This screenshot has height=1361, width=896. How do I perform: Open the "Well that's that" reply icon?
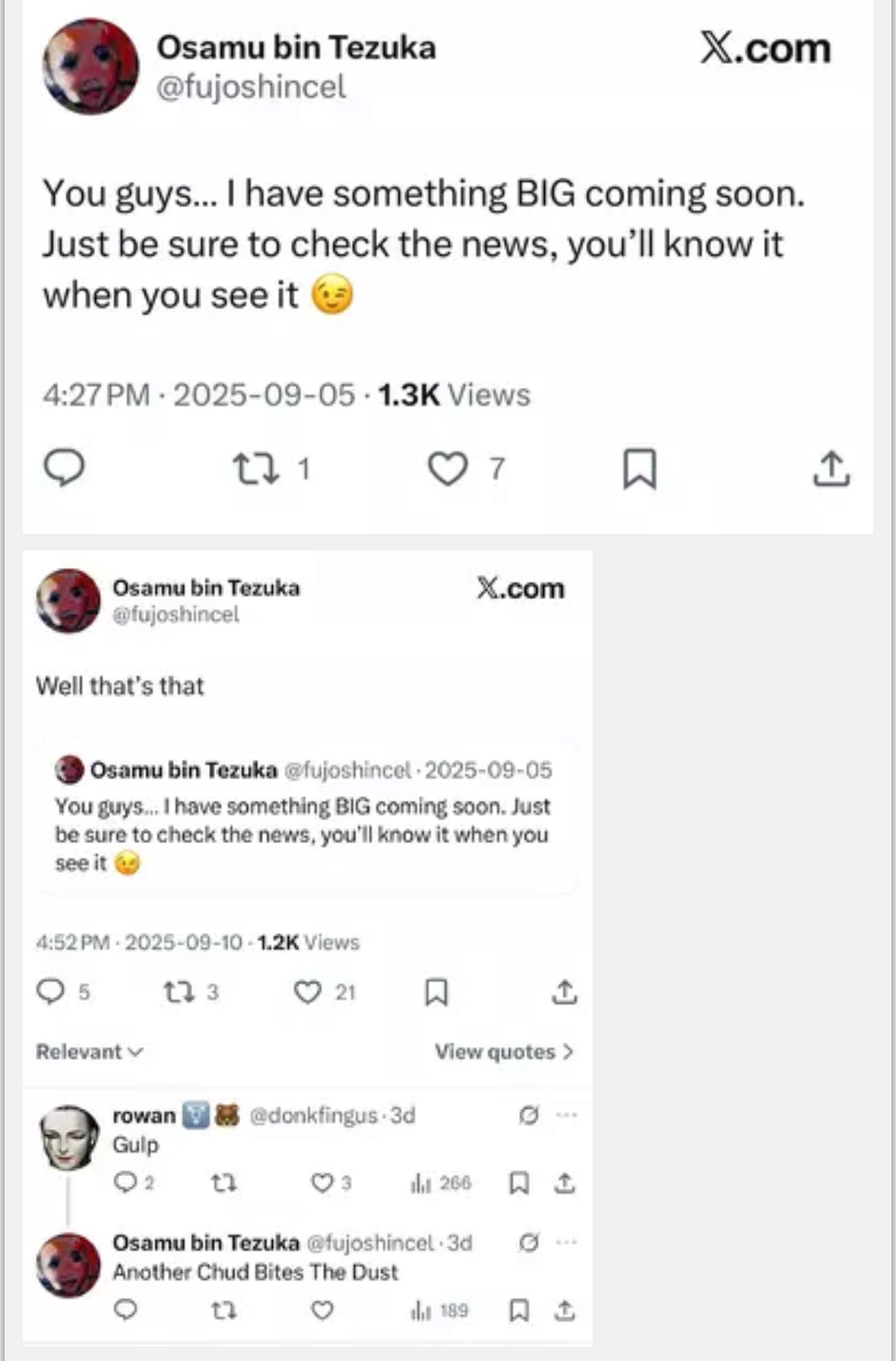(51, 991)
